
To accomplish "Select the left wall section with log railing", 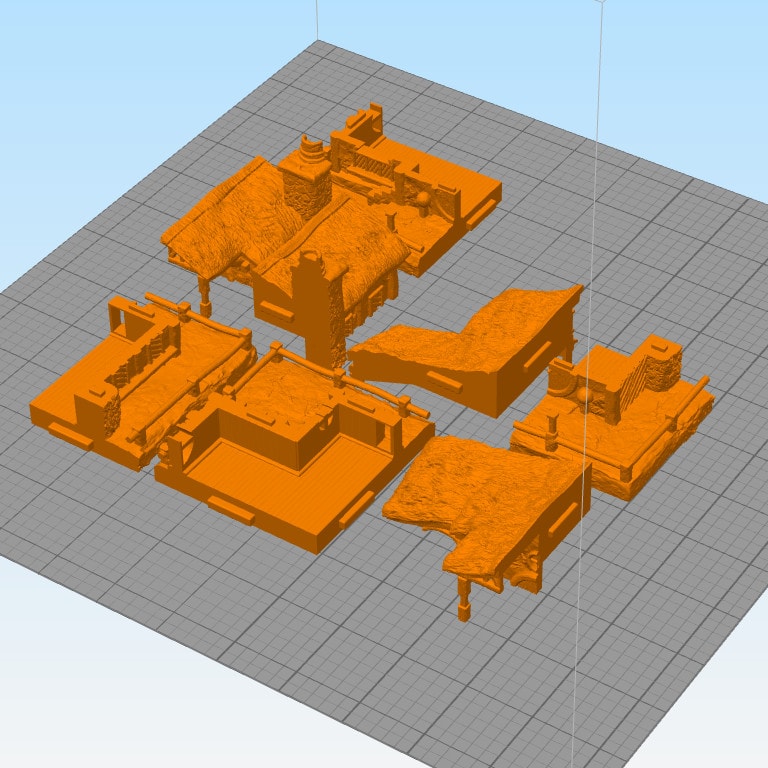I will (x=140, y=380).
